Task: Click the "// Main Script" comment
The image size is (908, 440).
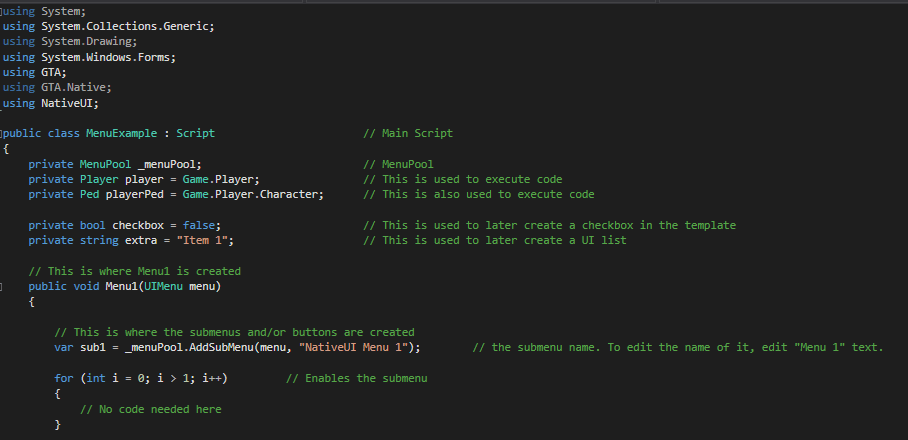Action: (x=408, y=133)
